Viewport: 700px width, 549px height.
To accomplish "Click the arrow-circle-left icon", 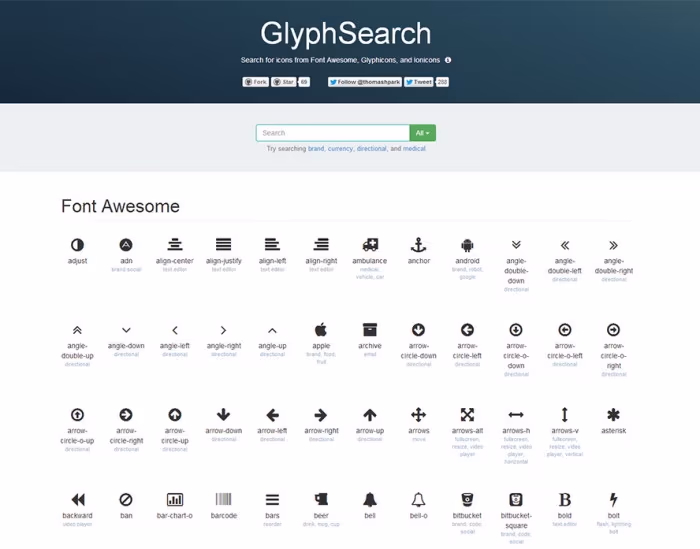I will click(x=467, y=330).
